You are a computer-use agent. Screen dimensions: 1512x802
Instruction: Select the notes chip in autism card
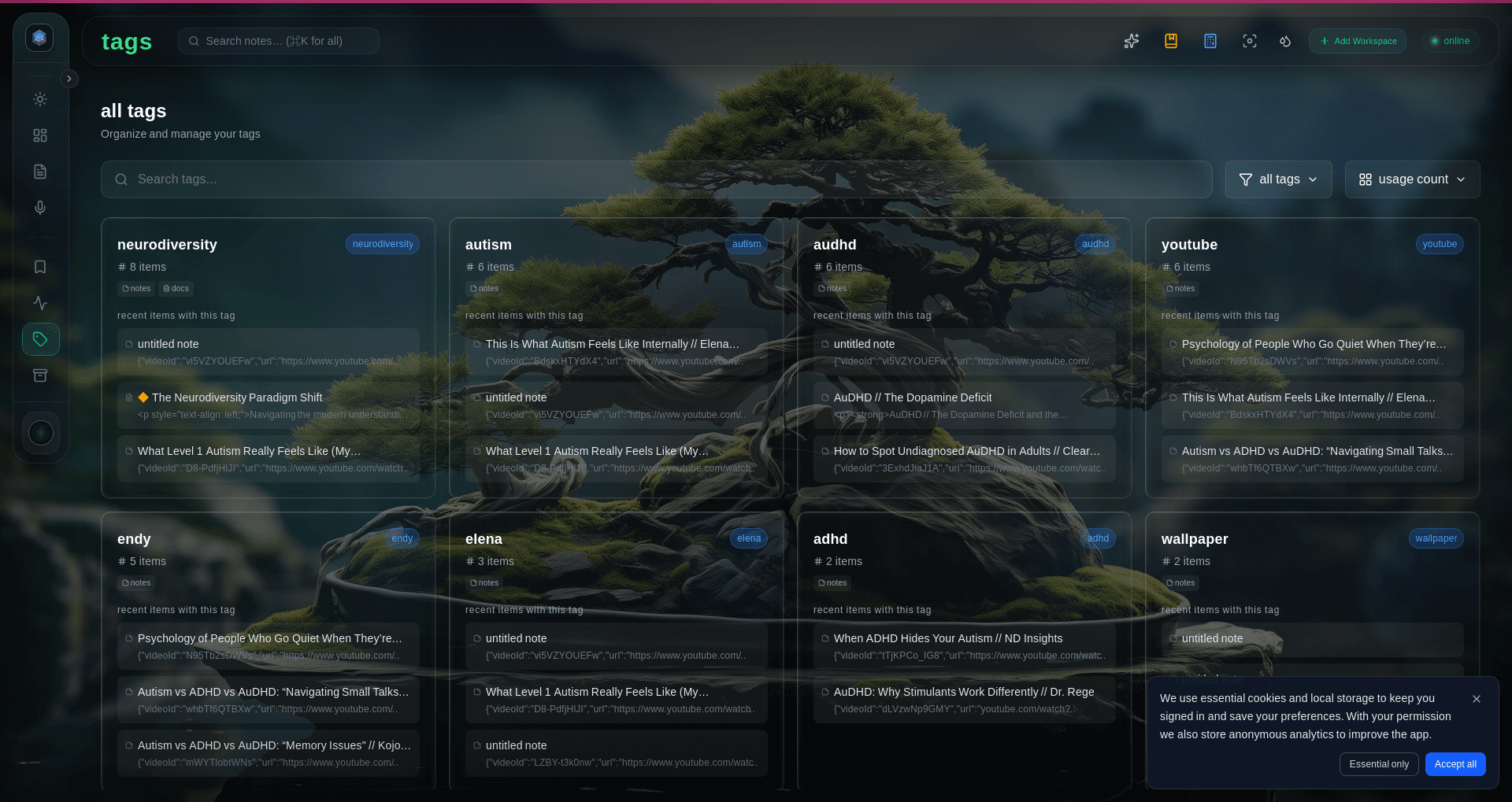pos(484,289)
